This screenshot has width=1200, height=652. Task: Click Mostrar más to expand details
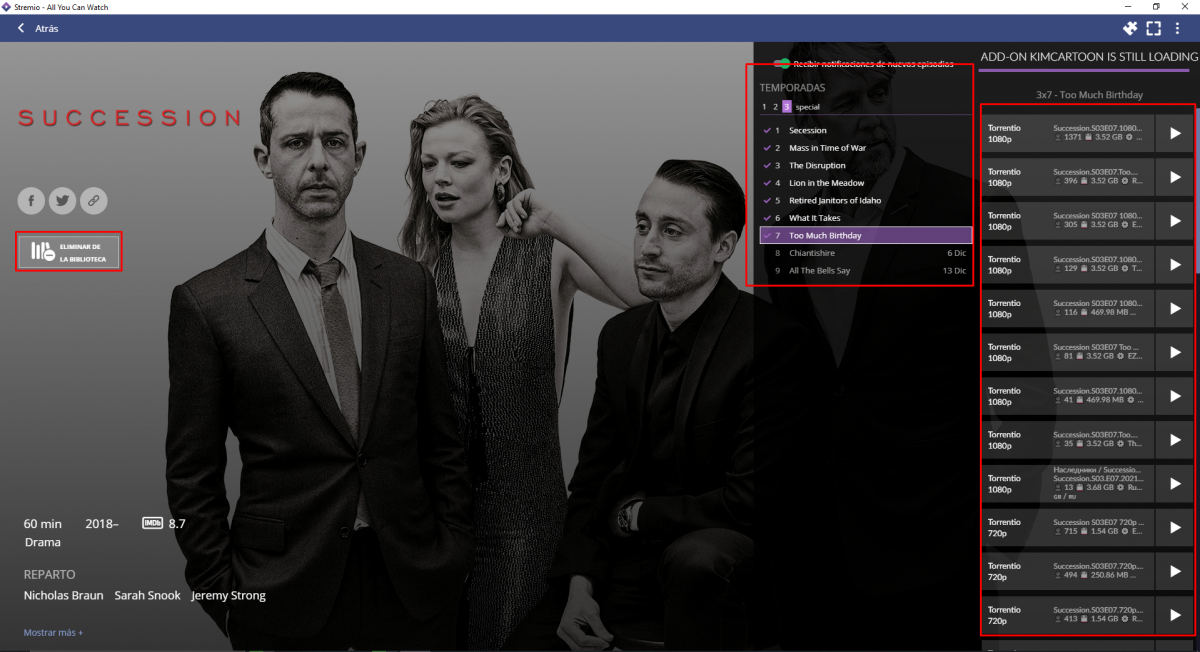(53, 632)
